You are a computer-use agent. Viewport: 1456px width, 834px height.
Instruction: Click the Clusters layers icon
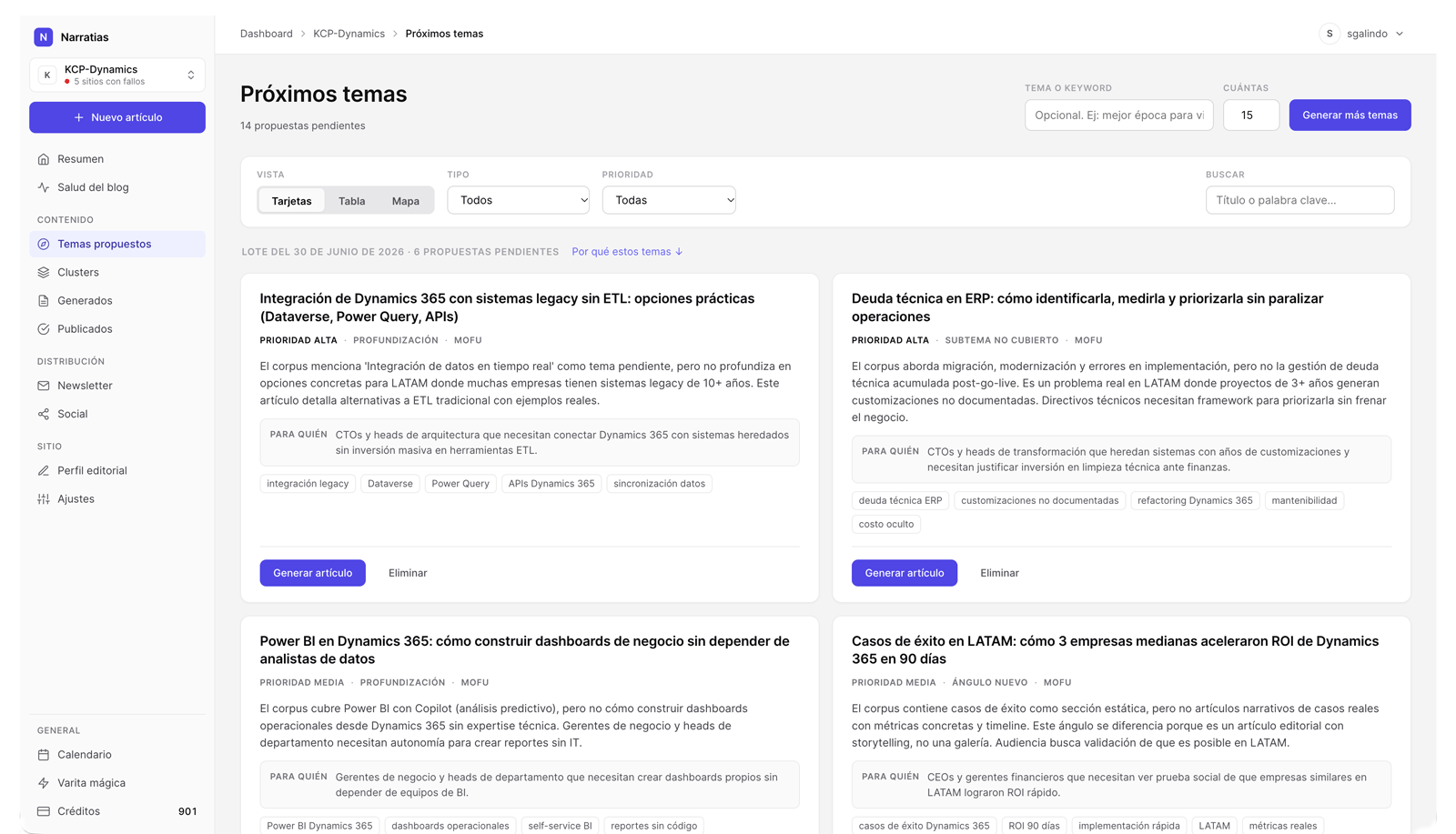coord(44,272)
